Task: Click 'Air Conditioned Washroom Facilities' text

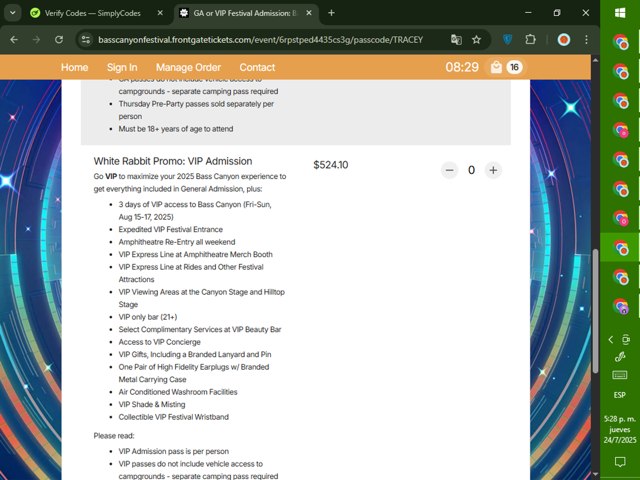Action: tap(178, 392)
